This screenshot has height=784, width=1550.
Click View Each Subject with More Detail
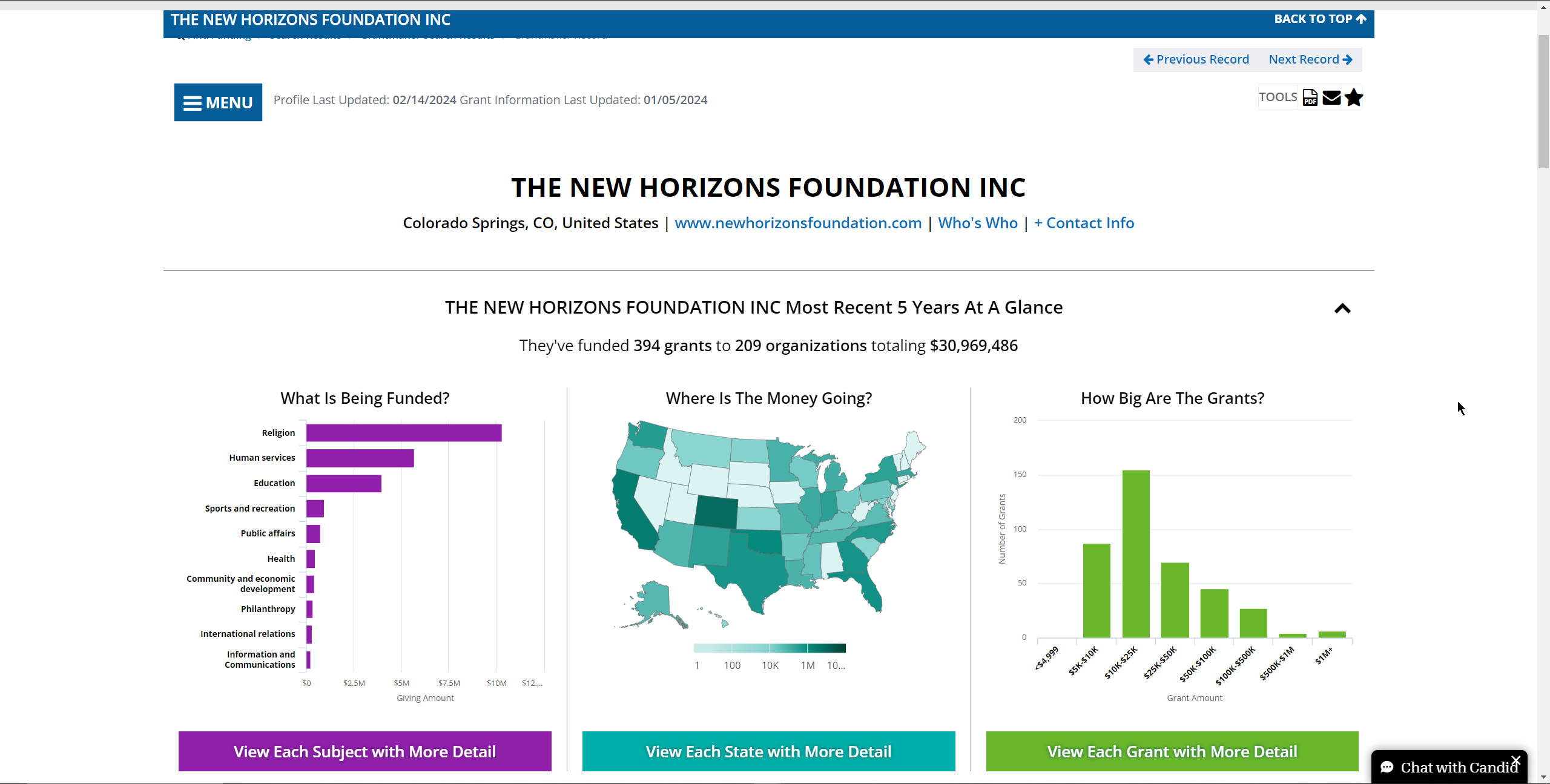tap(365, 751)
